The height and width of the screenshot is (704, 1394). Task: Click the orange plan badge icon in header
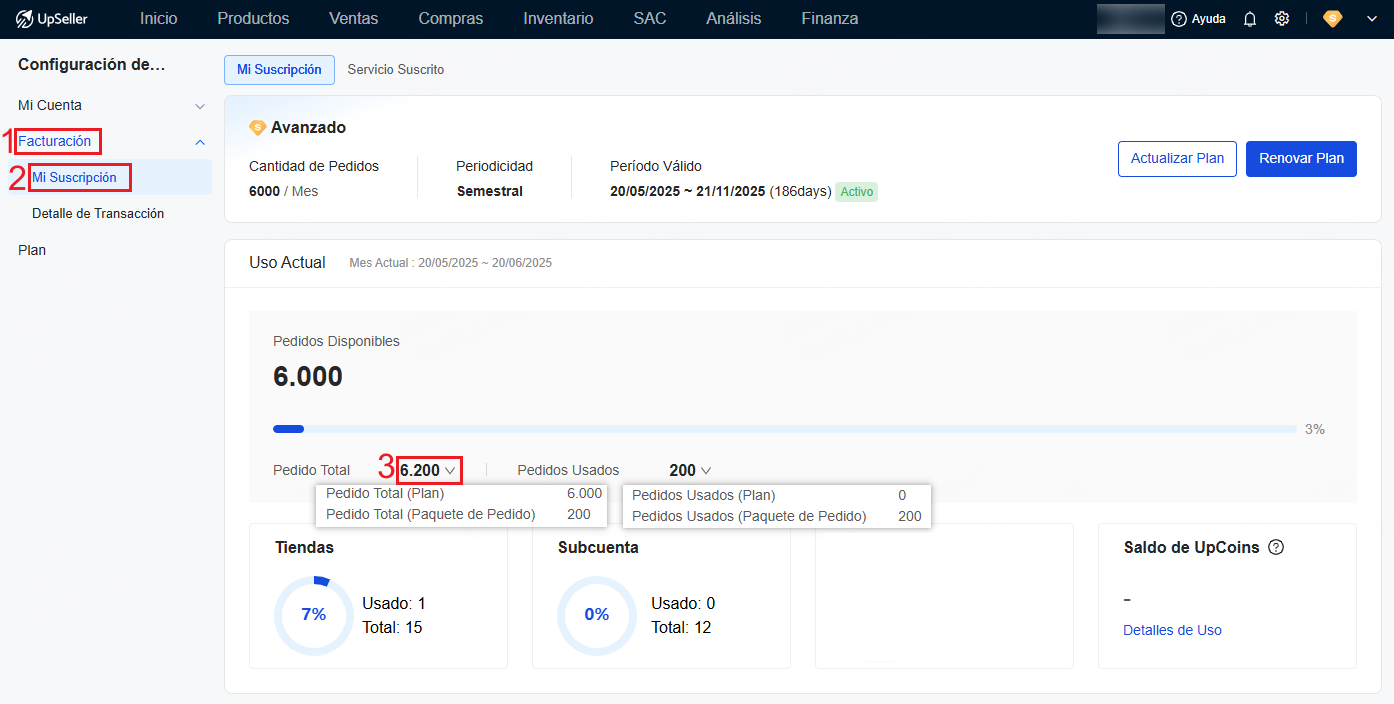click(1332, 19)
